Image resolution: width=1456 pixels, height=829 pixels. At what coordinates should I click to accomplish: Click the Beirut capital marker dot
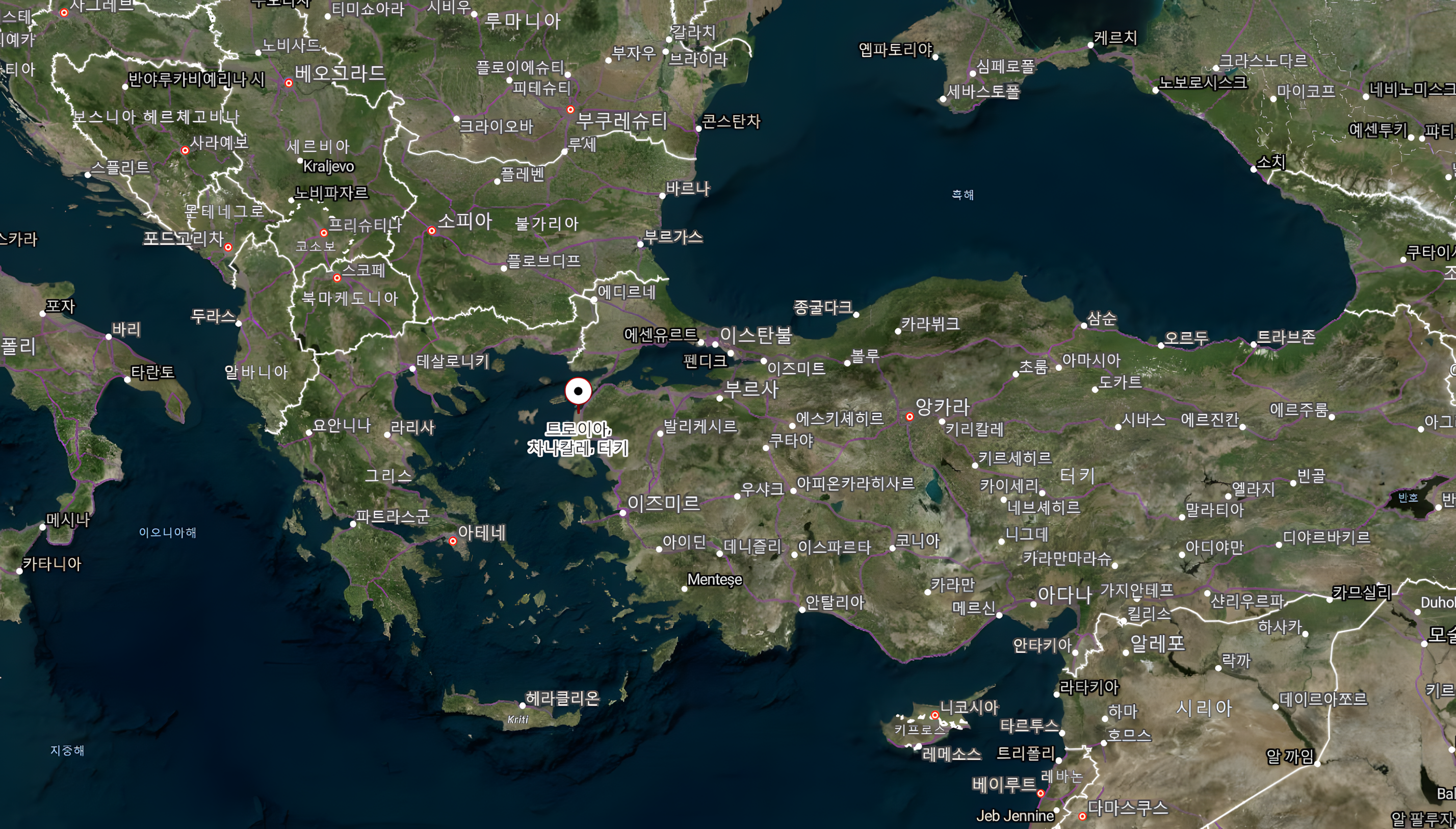tap(1040, 793)
